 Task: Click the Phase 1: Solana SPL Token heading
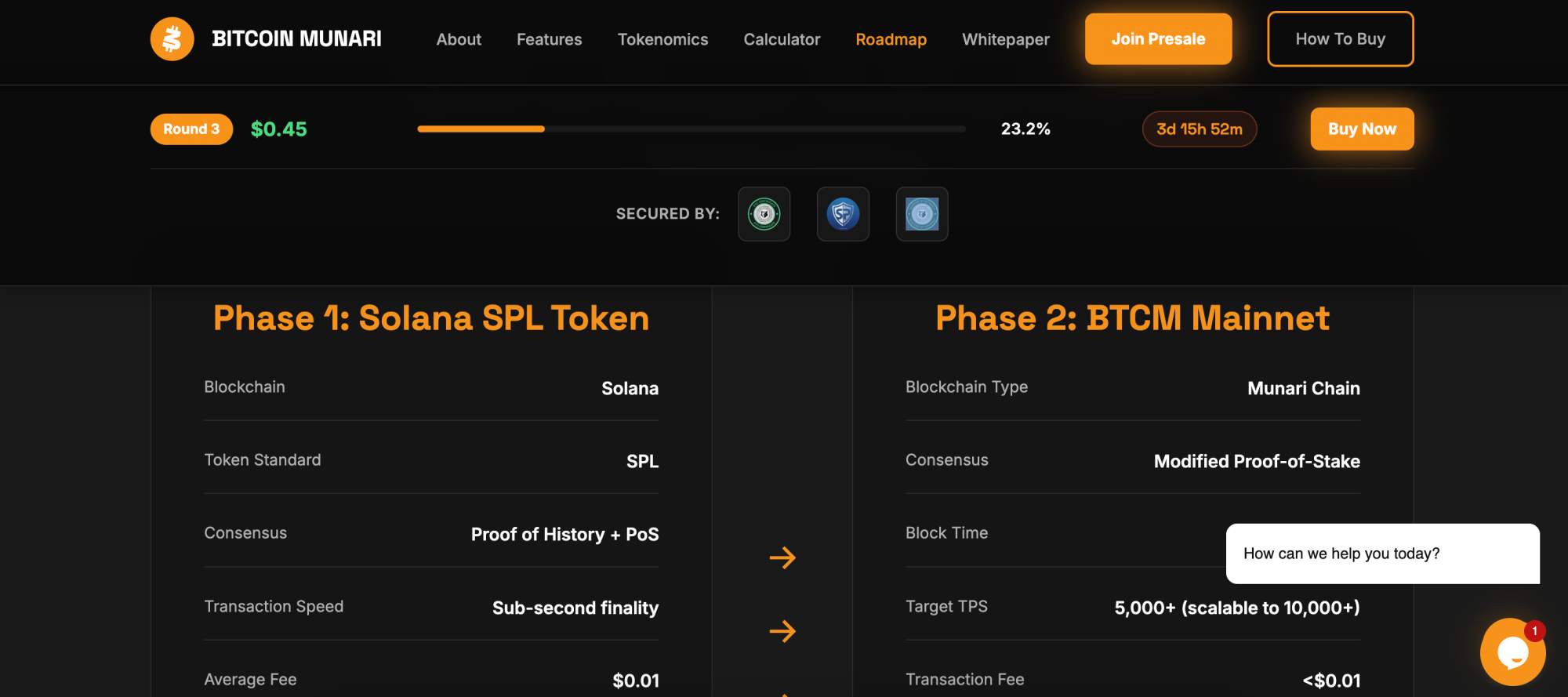pos(431,318)
